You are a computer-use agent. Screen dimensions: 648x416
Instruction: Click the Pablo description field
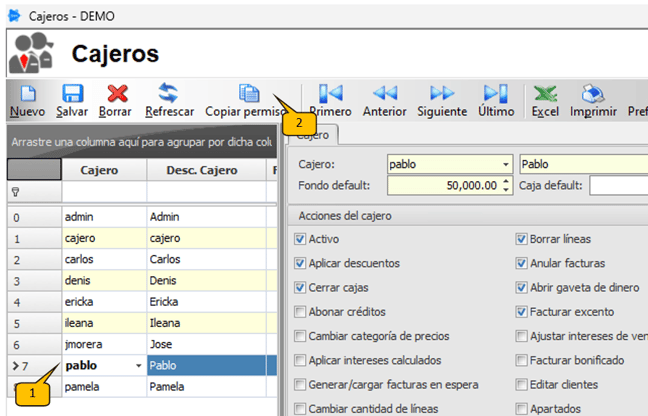point(584,164)
